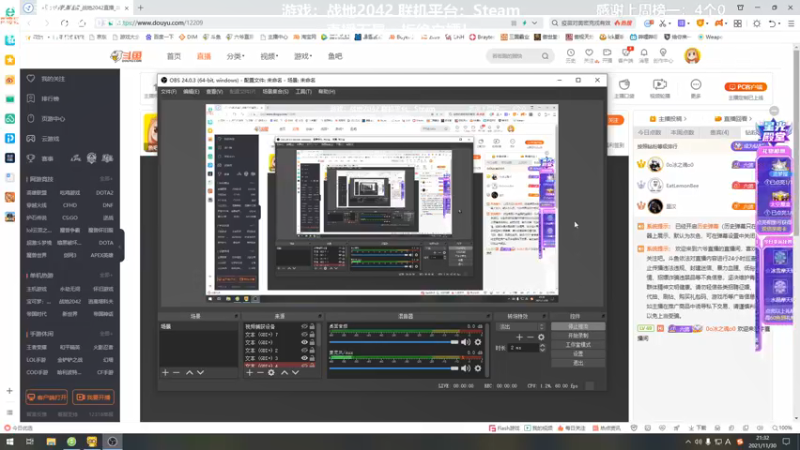Select the DOTA2 entry in Douyu sidebar
Viewport: 800px width, 450px height.
(105, 193)
